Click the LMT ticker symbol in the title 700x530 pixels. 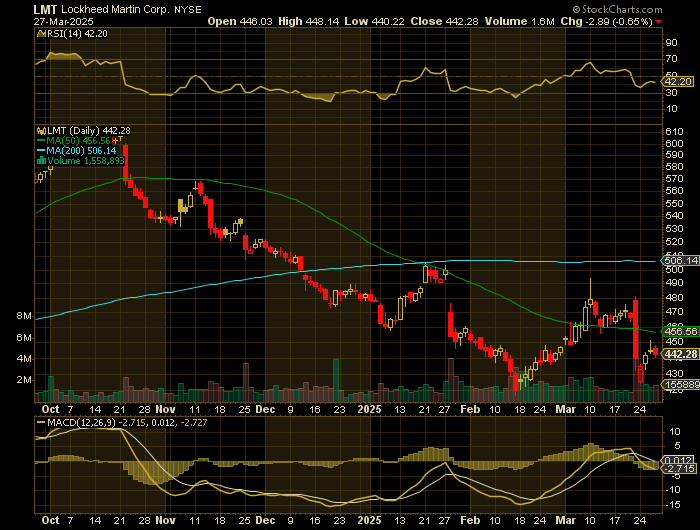point(45,9)
